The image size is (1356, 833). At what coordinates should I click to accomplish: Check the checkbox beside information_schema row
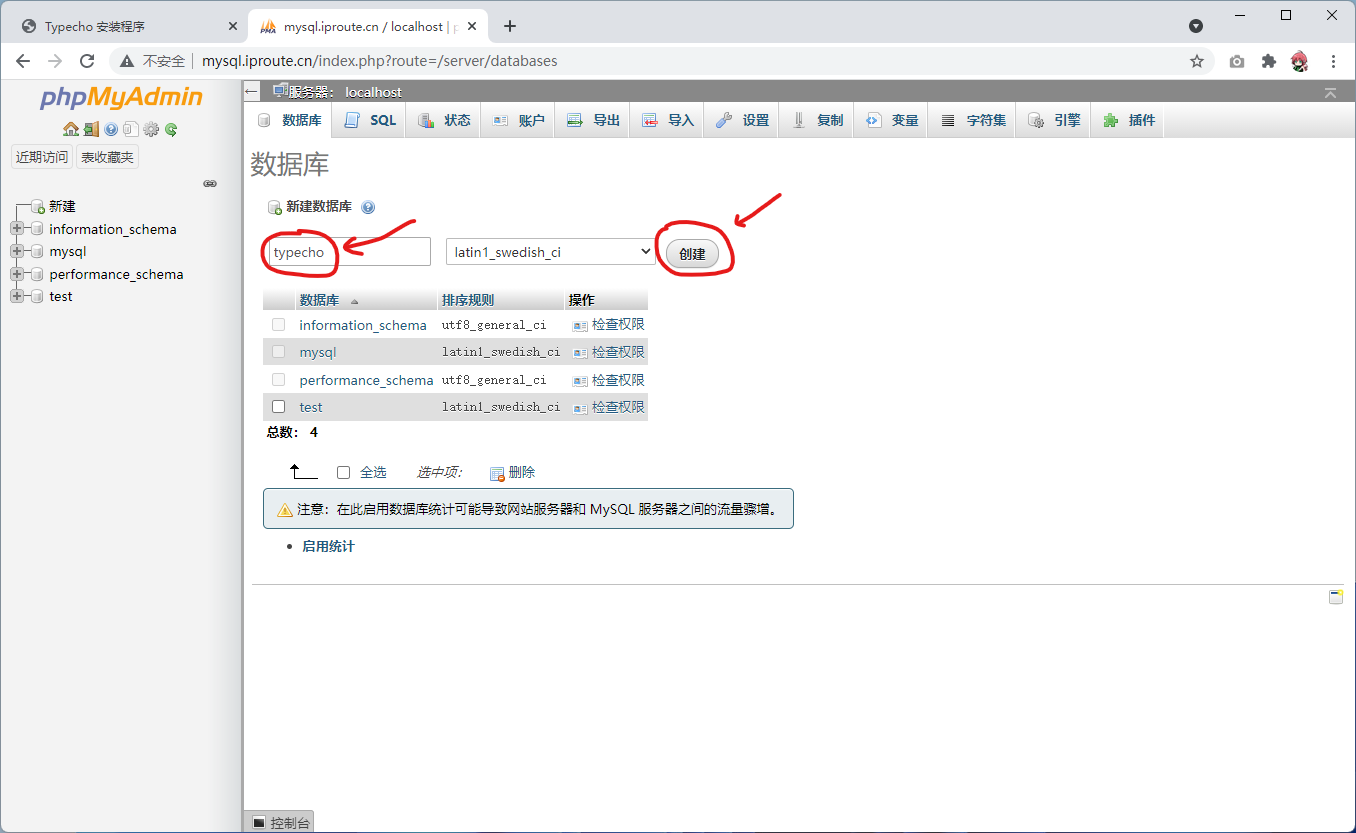278,324
